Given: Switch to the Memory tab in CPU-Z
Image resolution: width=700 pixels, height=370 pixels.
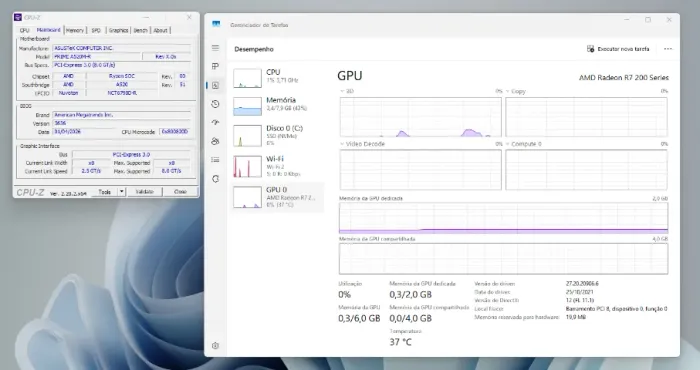Looking at the screenshot, I should [75, 30].
